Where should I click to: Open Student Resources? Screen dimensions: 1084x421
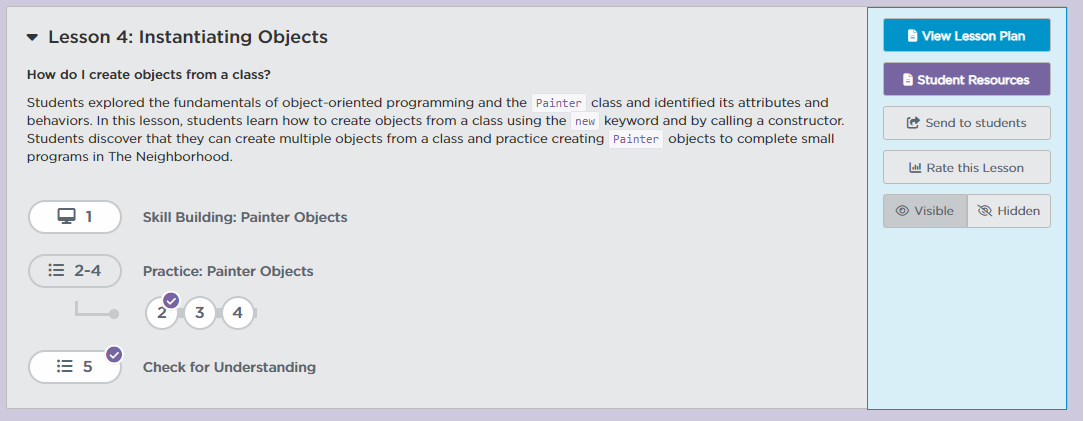(966, 79)
